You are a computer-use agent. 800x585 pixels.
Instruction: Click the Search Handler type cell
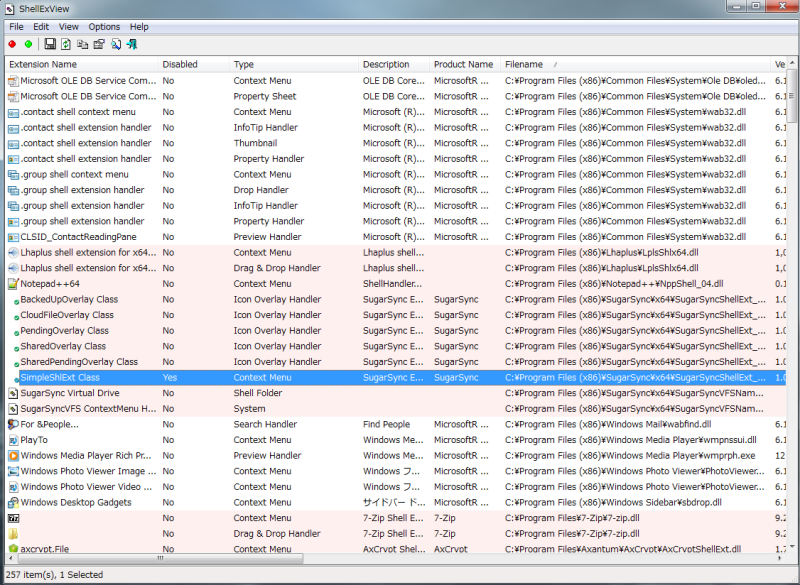click(265, 424)
